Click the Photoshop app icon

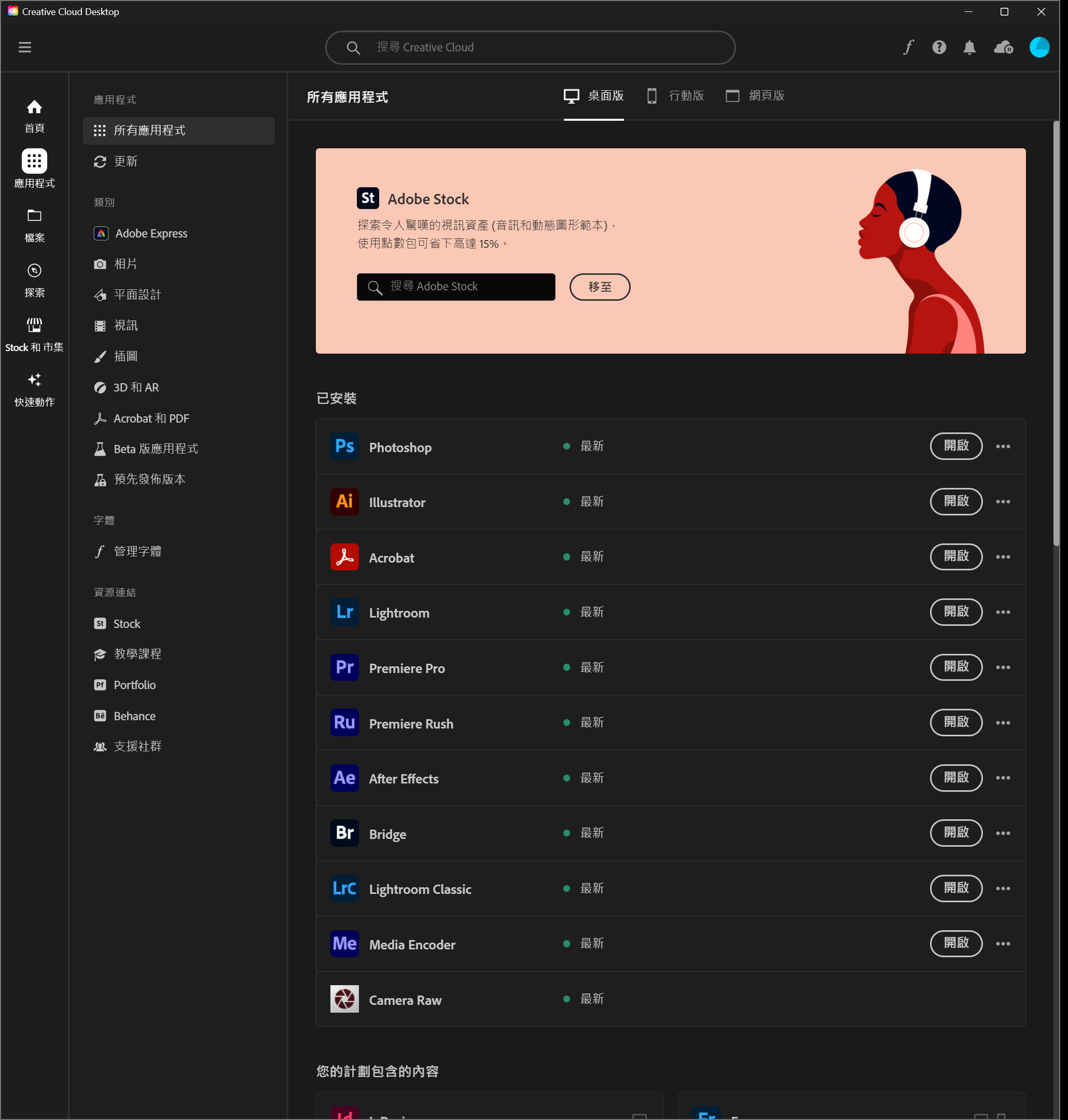pyautogui.click(x=344, y=446)
